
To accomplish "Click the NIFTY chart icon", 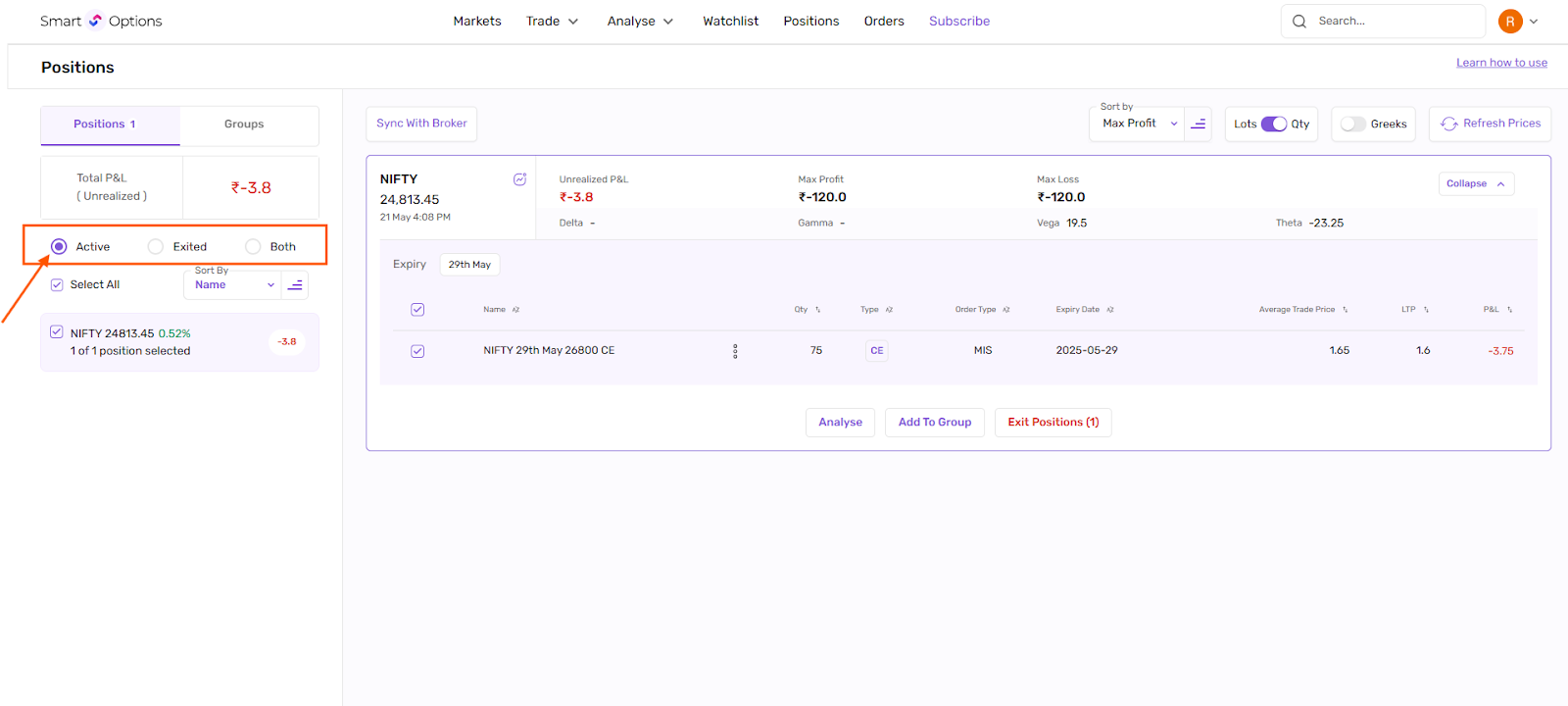I will pyautogui.click(x=519, y=179).
